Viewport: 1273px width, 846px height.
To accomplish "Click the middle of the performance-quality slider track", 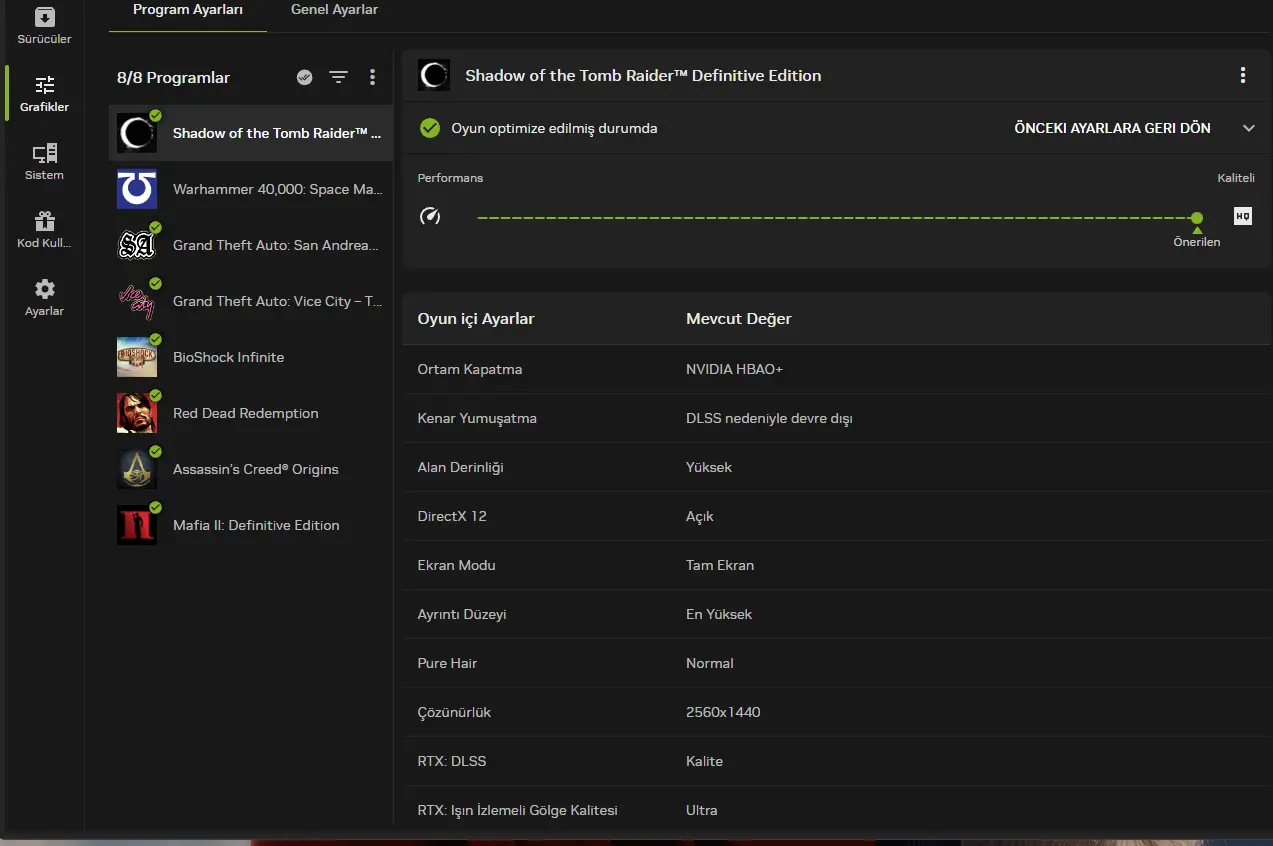I will tap(837, 217).
